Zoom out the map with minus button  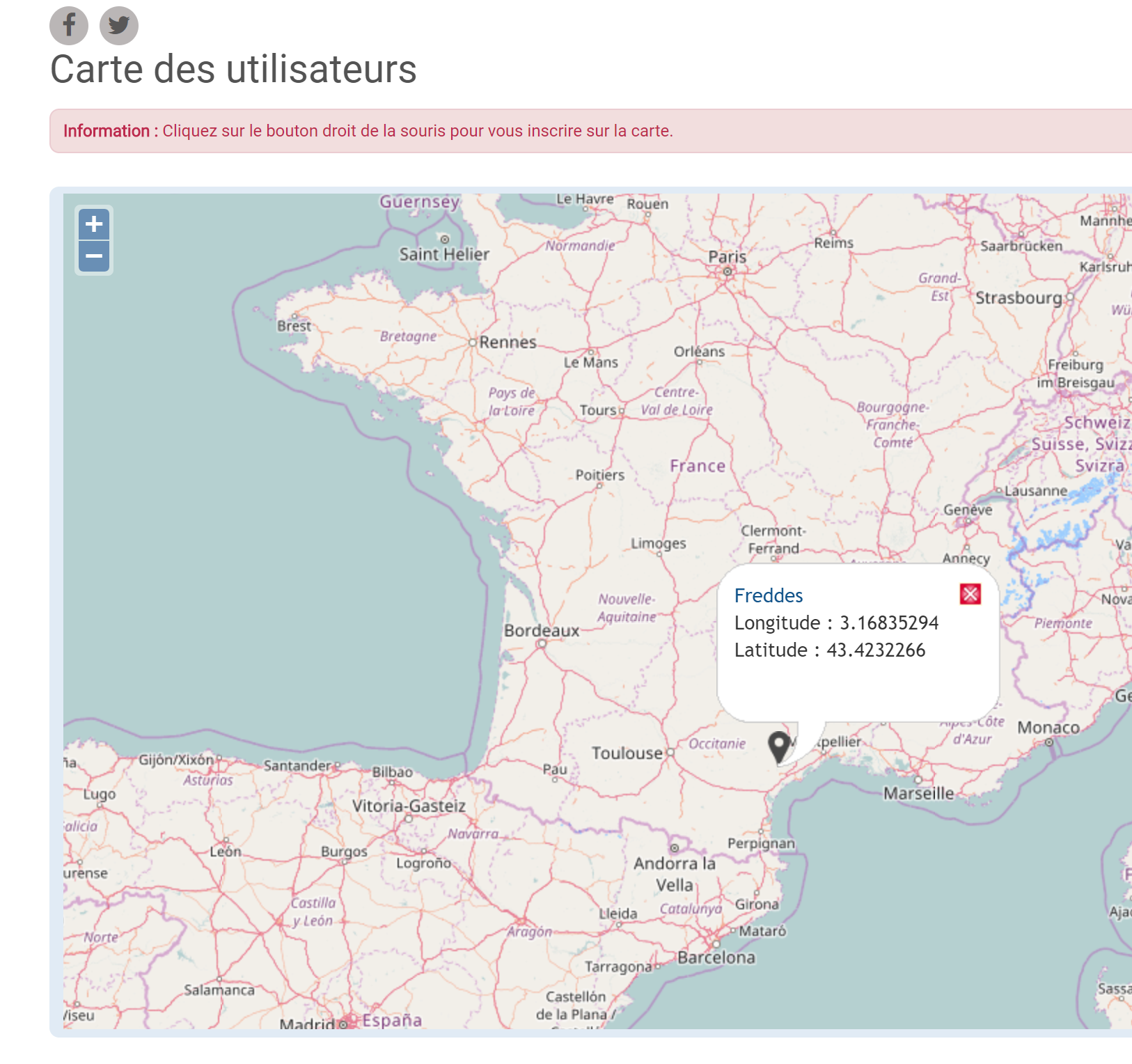coord(94,256)
